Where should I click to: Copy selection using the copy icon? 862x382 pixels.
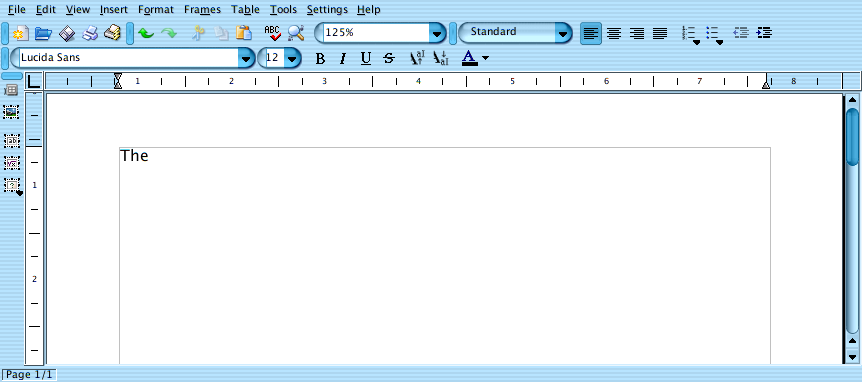tap(221, 33)
